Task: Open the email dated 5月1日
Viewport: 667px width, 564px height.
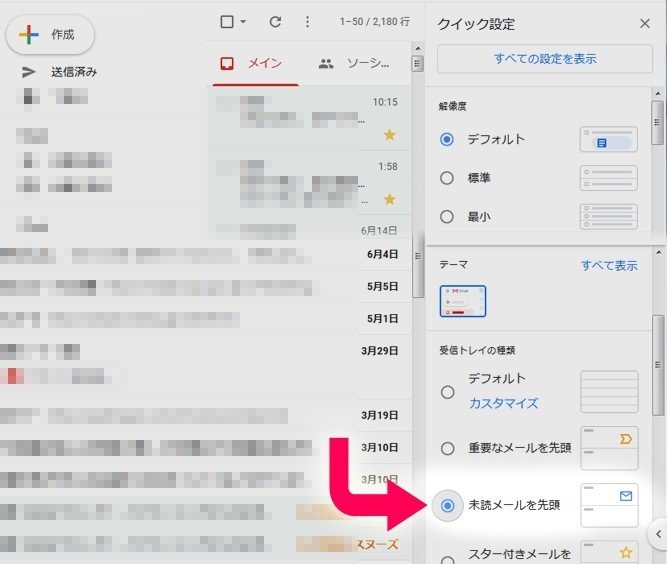Action: [x=206, y=319]
